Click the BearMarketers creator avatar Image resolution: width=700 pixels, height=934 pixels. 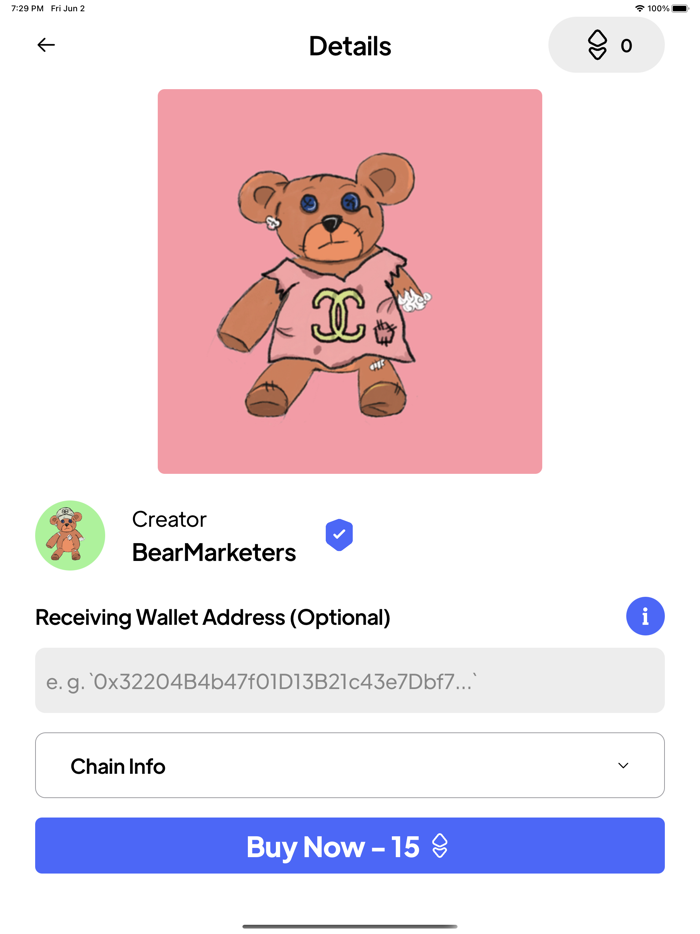[70, 535]
